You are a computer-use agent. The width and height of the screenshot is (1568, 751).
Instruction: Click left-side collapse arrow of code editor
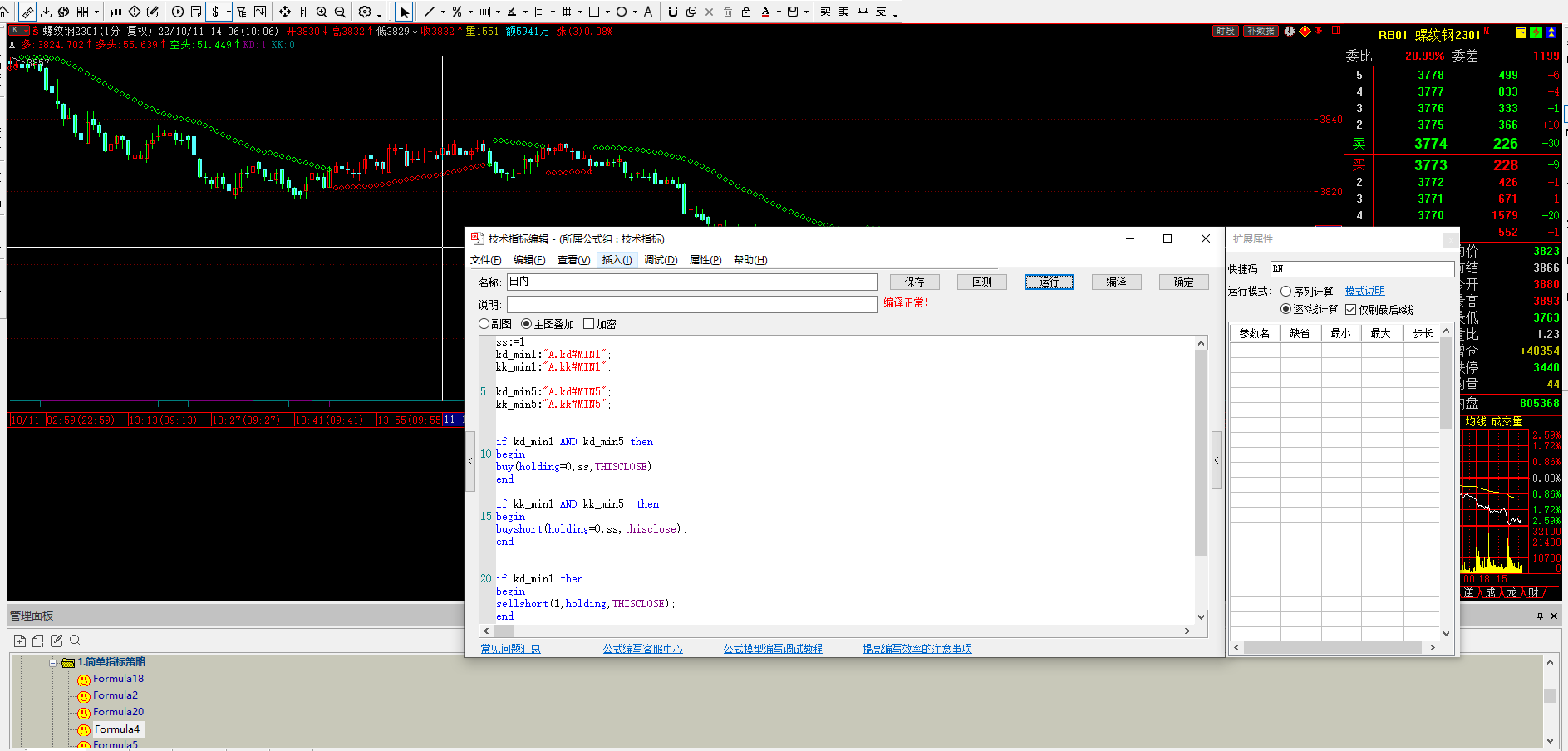point(470,460)
